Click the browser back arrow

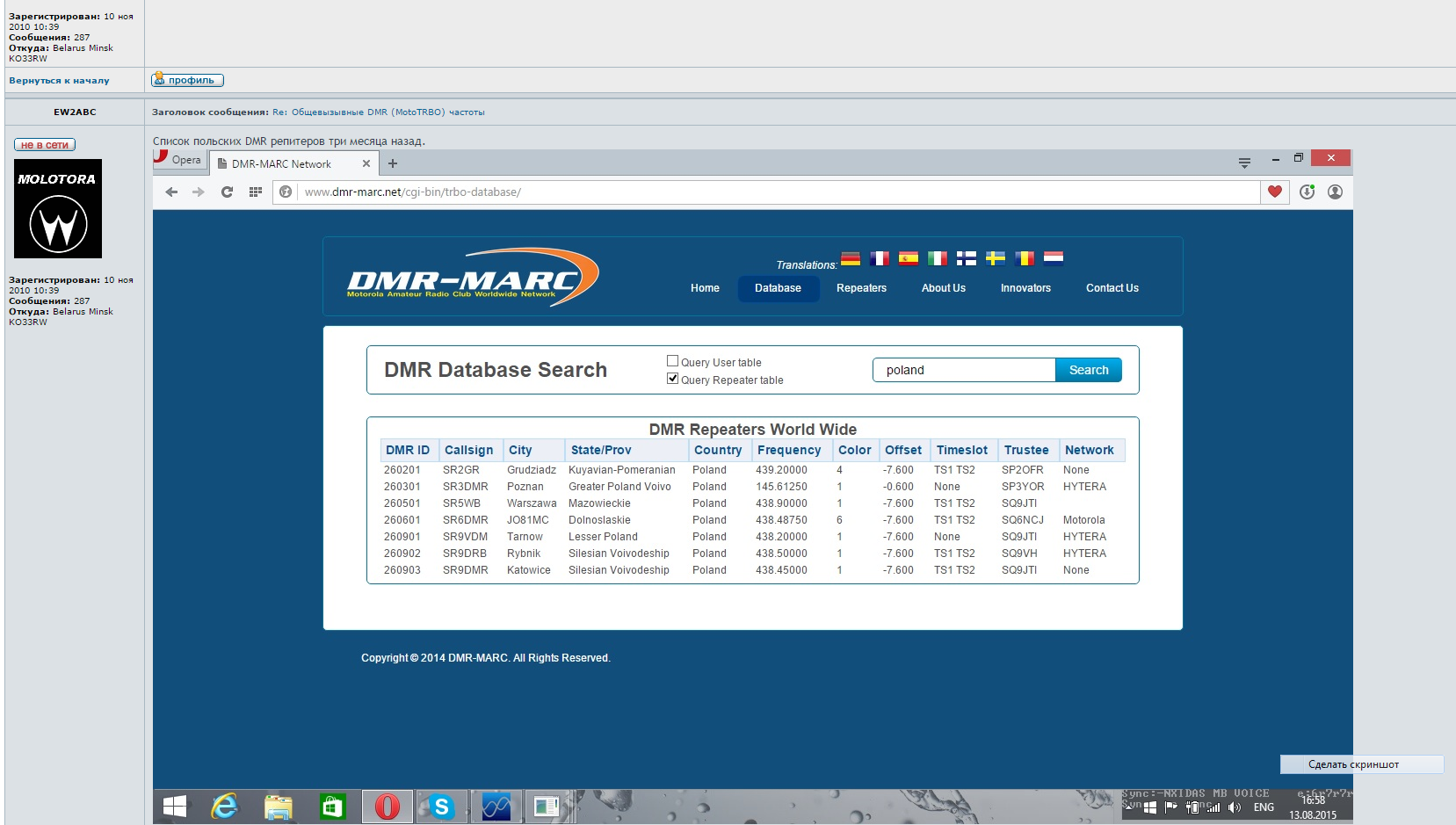point(171,192)
